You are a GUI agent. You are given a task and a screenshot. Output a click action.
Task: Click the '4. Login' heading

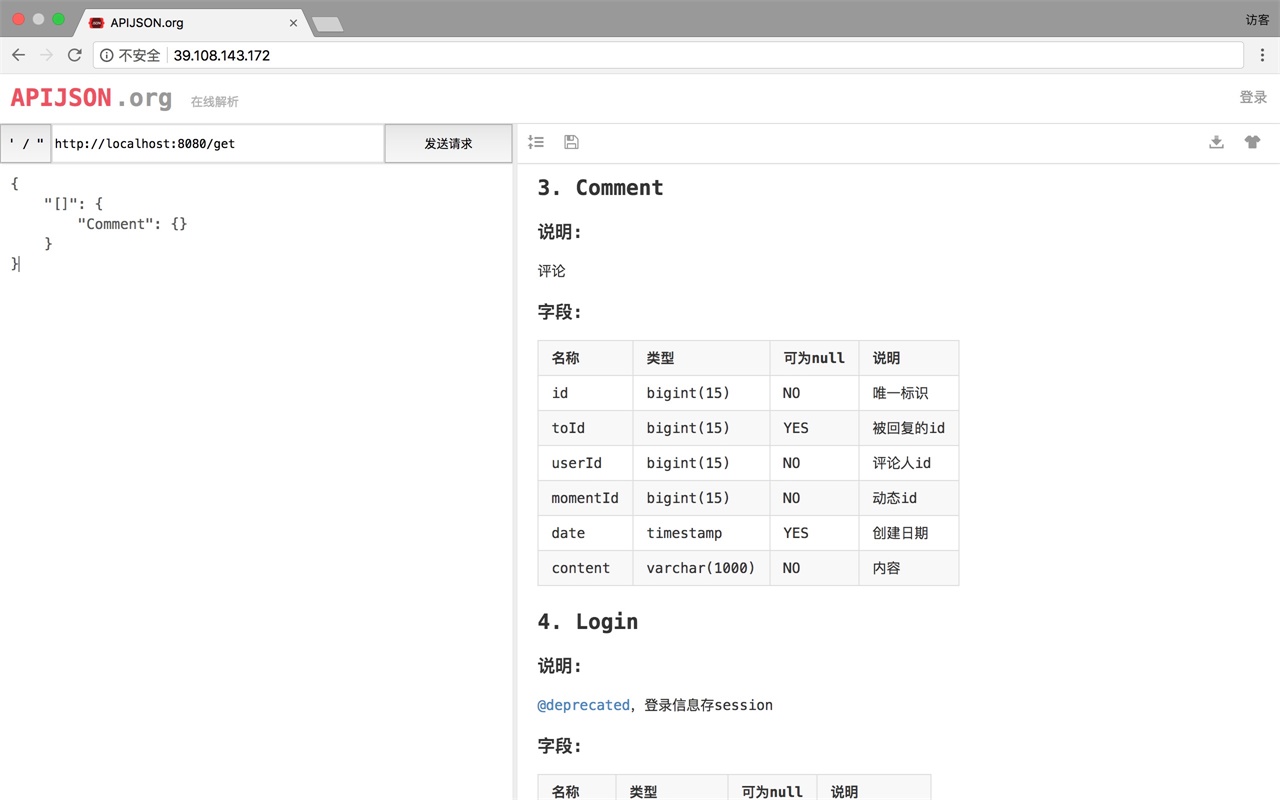pos(588,622)
